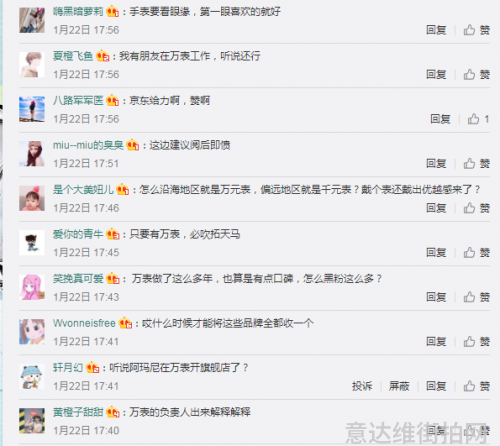Click 是个大美妞儿's avatar thumbnail

tap(32, 199)
